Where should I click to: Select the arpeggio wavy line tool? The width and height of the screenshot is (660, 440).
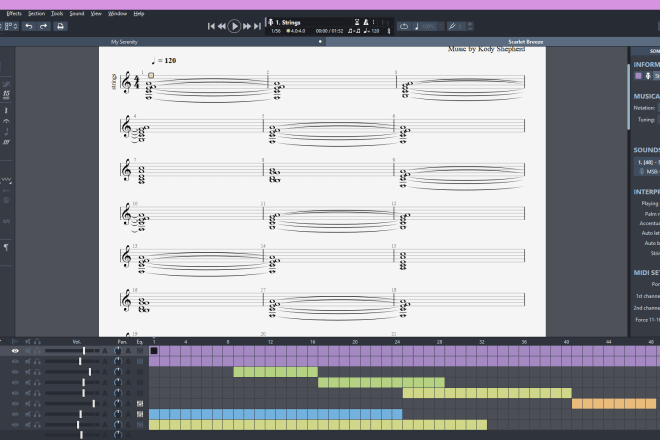[x=6, y=110]
